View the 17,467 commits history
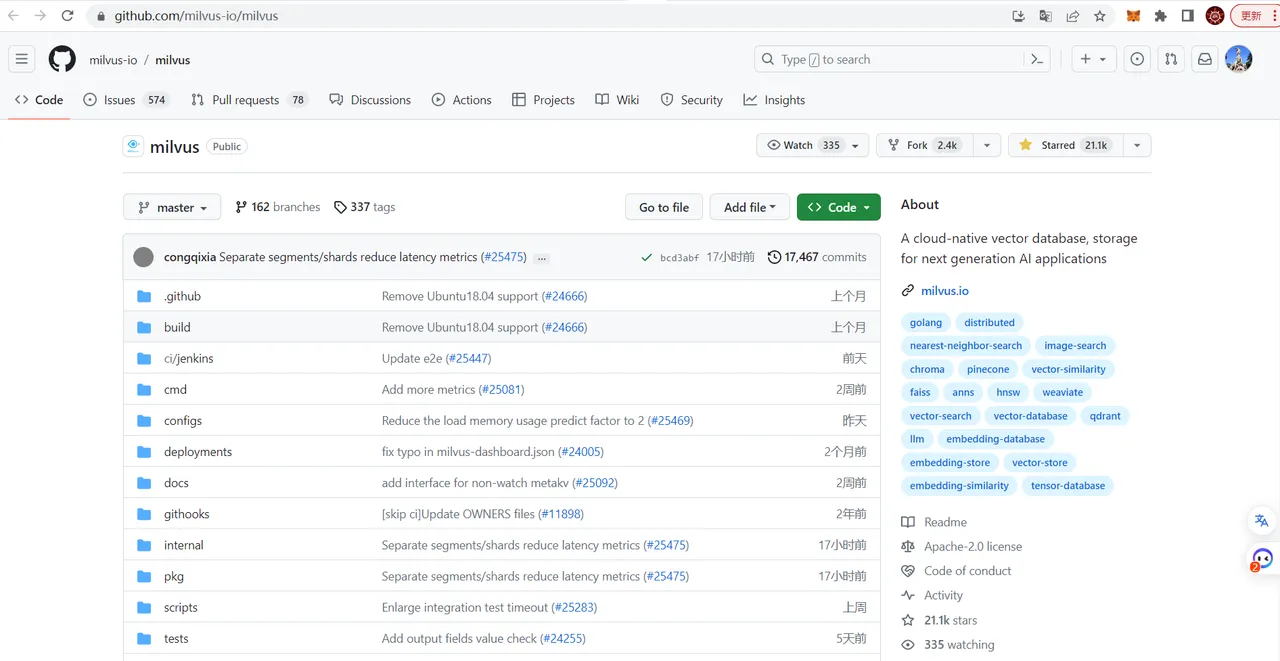The height and width of the screenshot is (661, 1280). (x=817, y=257)
